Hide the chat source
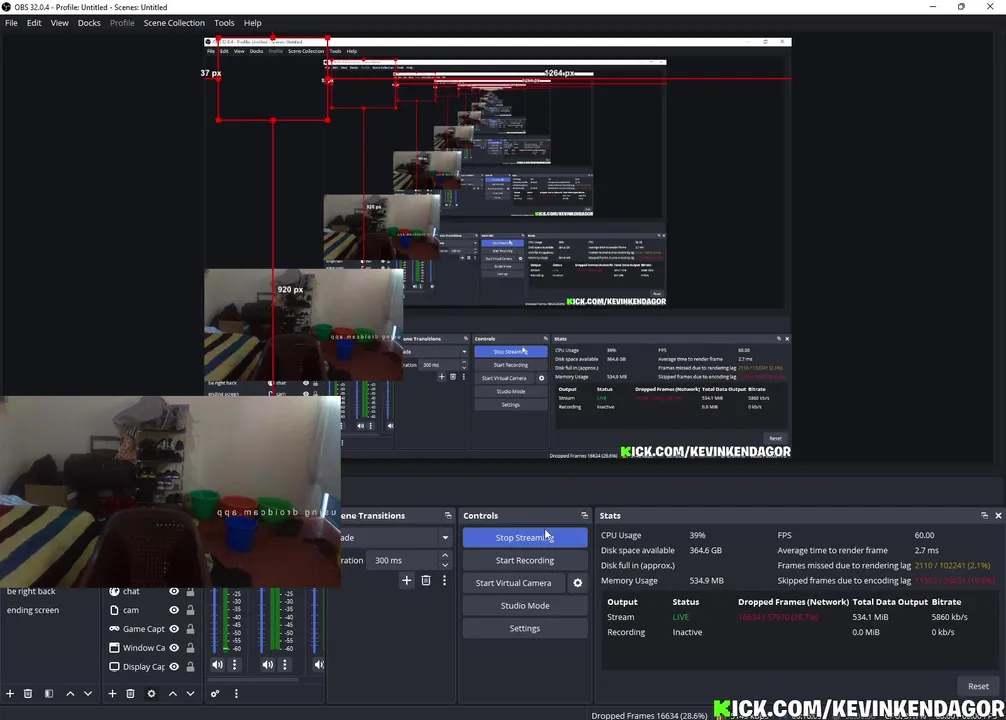Viewport: 1006px width, 720px height. pyautogui.click(x=174, y=591)
